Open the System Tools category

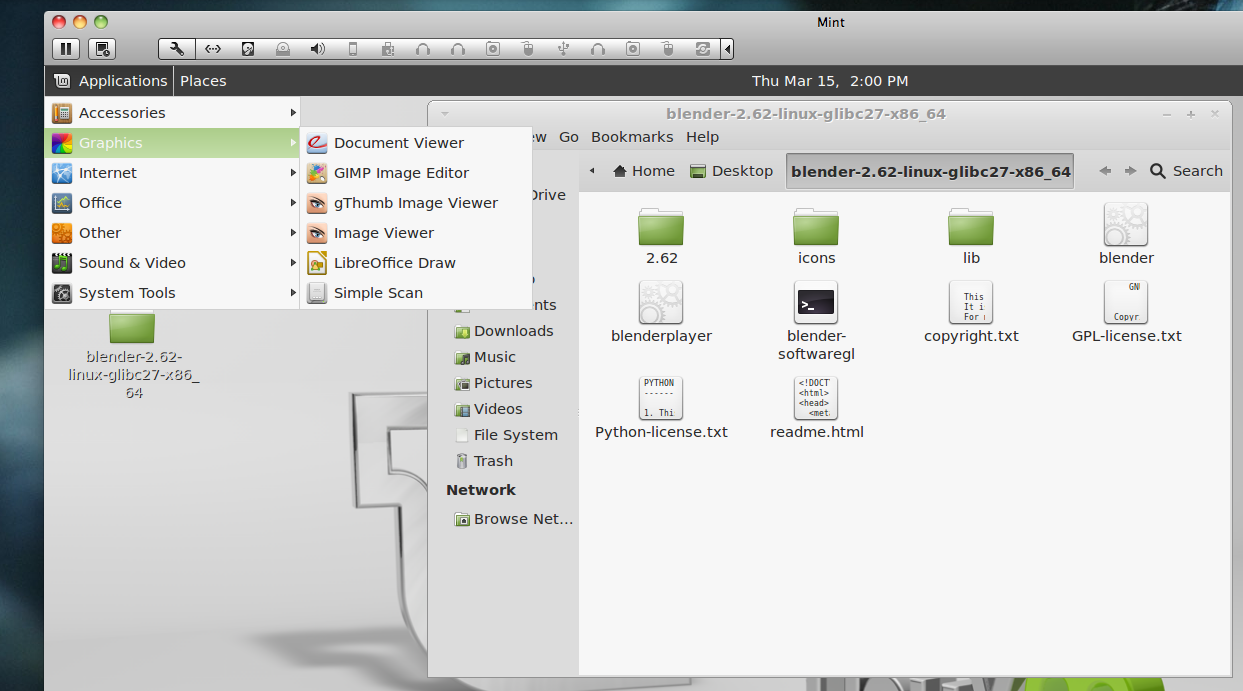[174, 293]
